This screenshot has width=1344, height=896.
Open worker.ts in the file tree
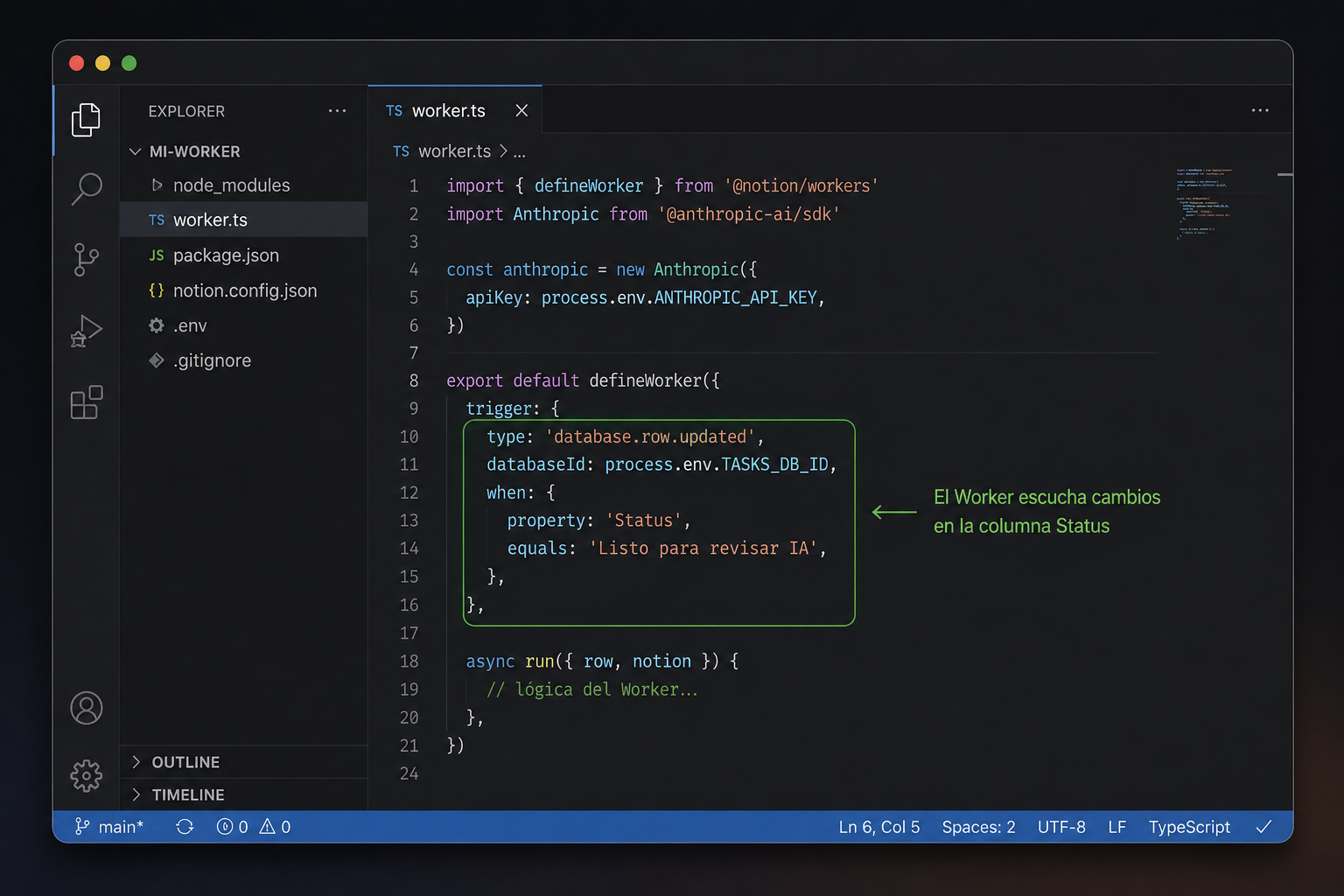(244, 220)
